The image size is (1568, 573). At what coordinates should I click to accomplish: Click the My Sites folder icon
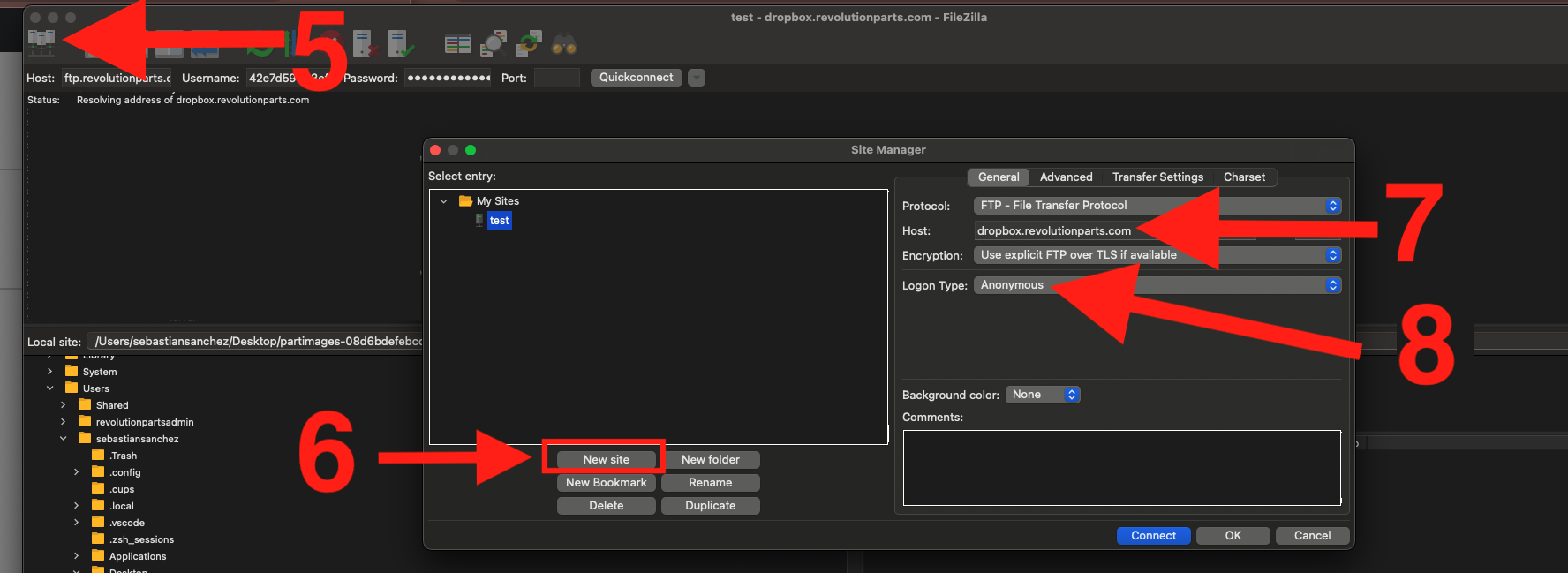point(465,201)
